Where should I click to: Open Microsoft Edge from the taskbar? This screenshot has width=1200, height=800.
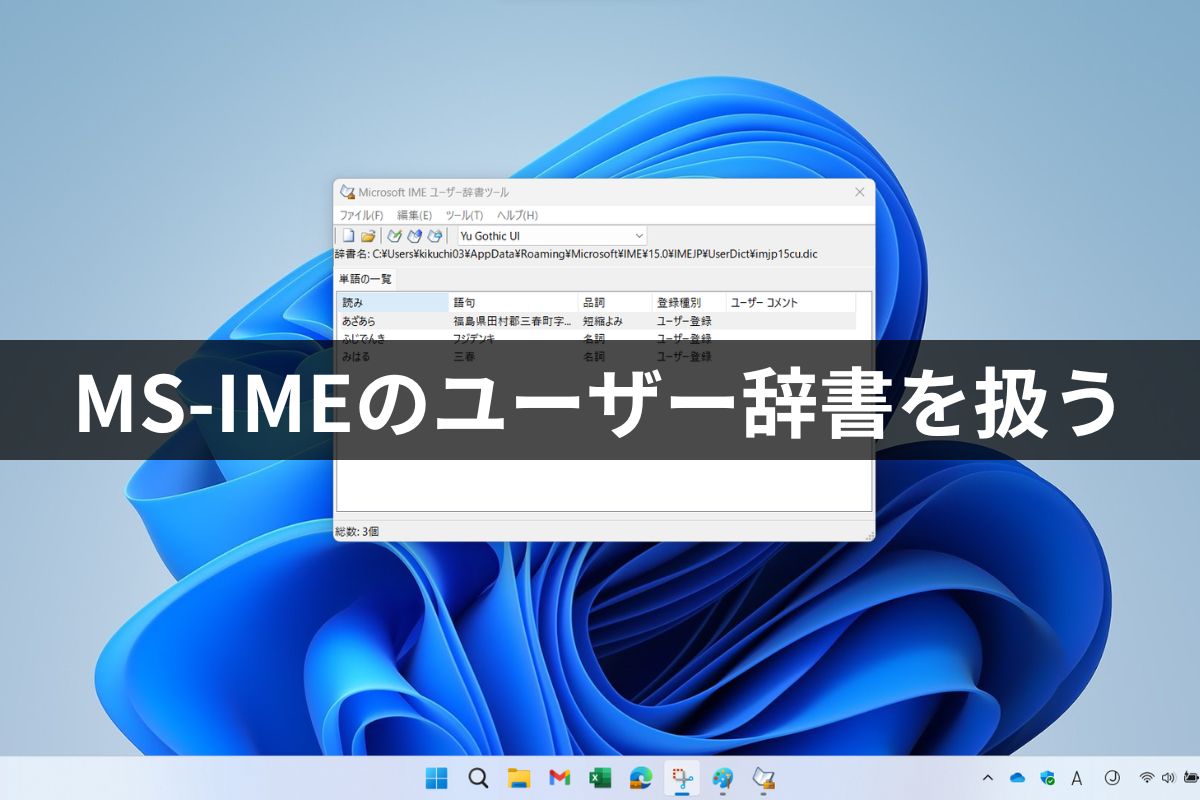pyautogui.click(x=639, y=779)
